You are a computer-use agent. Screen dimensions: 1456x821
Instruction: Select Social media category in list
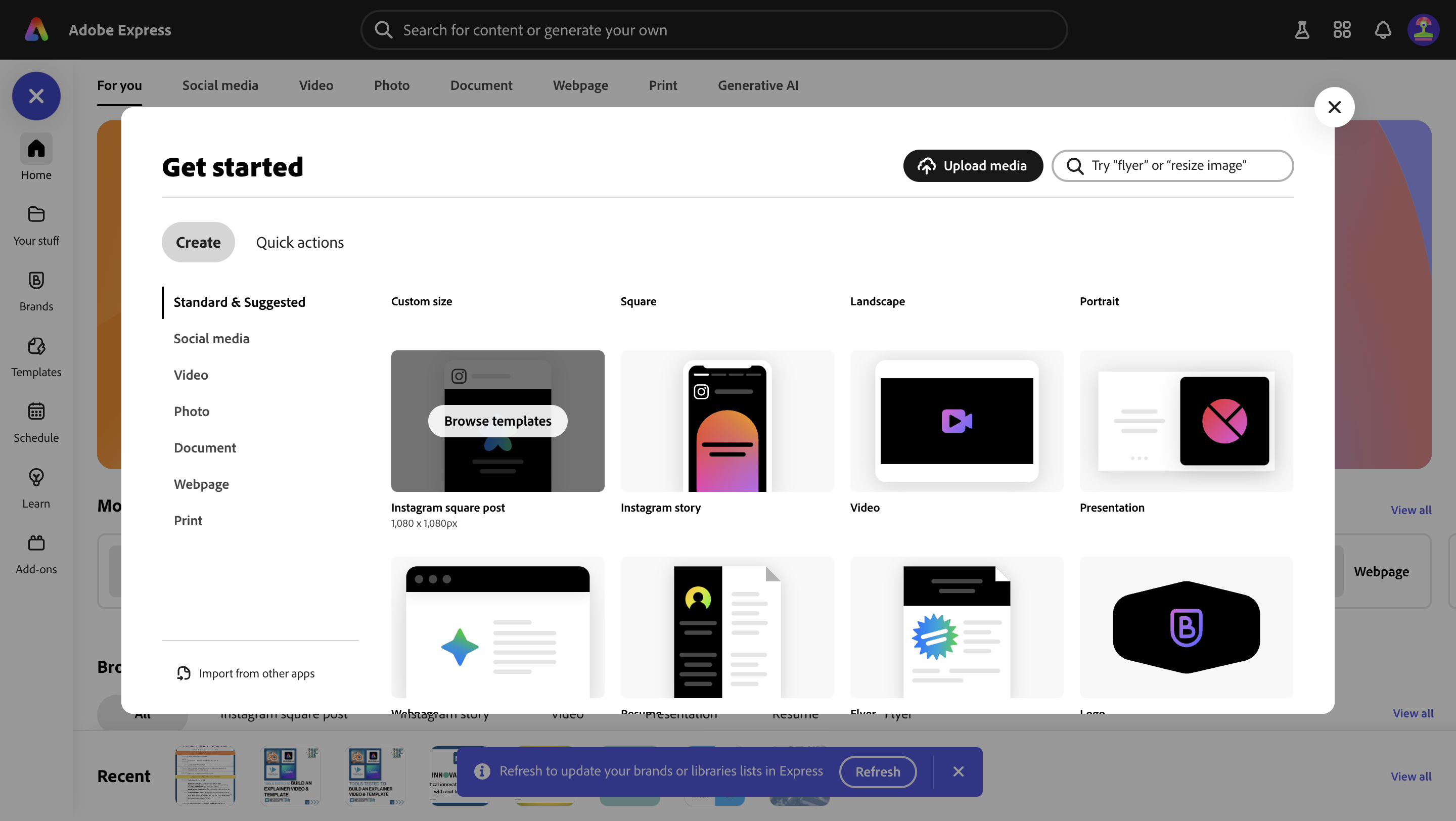(x=211, y=338)
